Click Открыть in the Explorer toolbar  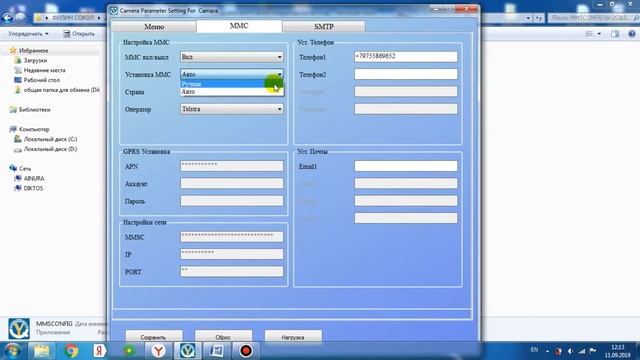(79, 33)
